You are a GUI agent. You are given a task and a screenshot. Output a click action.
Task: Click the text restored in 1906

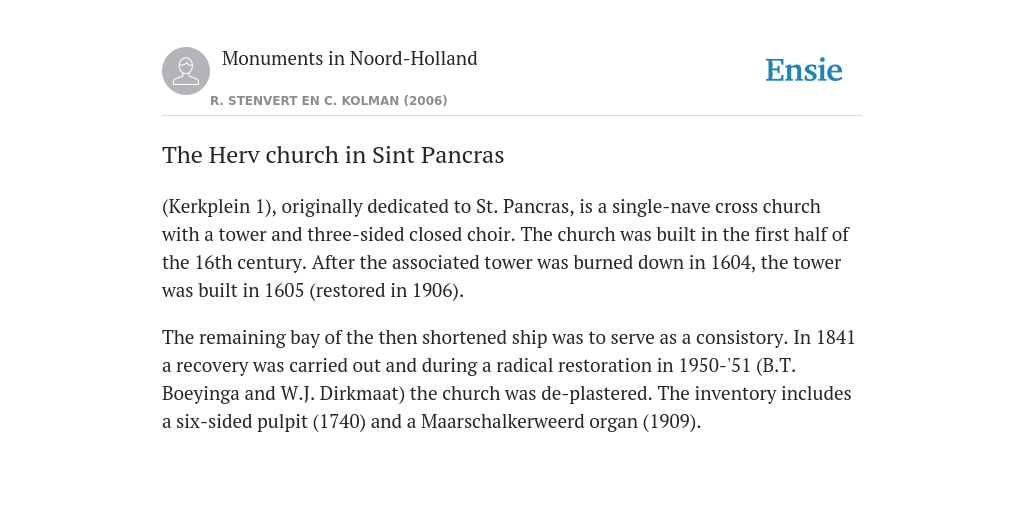pos(385,291)
